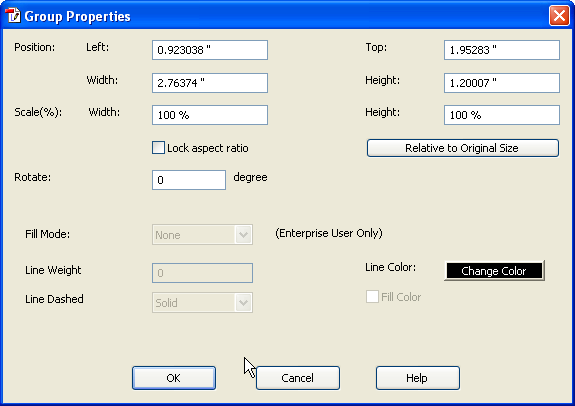Open the Line Color Change Color swatch

tap(494, 271)
